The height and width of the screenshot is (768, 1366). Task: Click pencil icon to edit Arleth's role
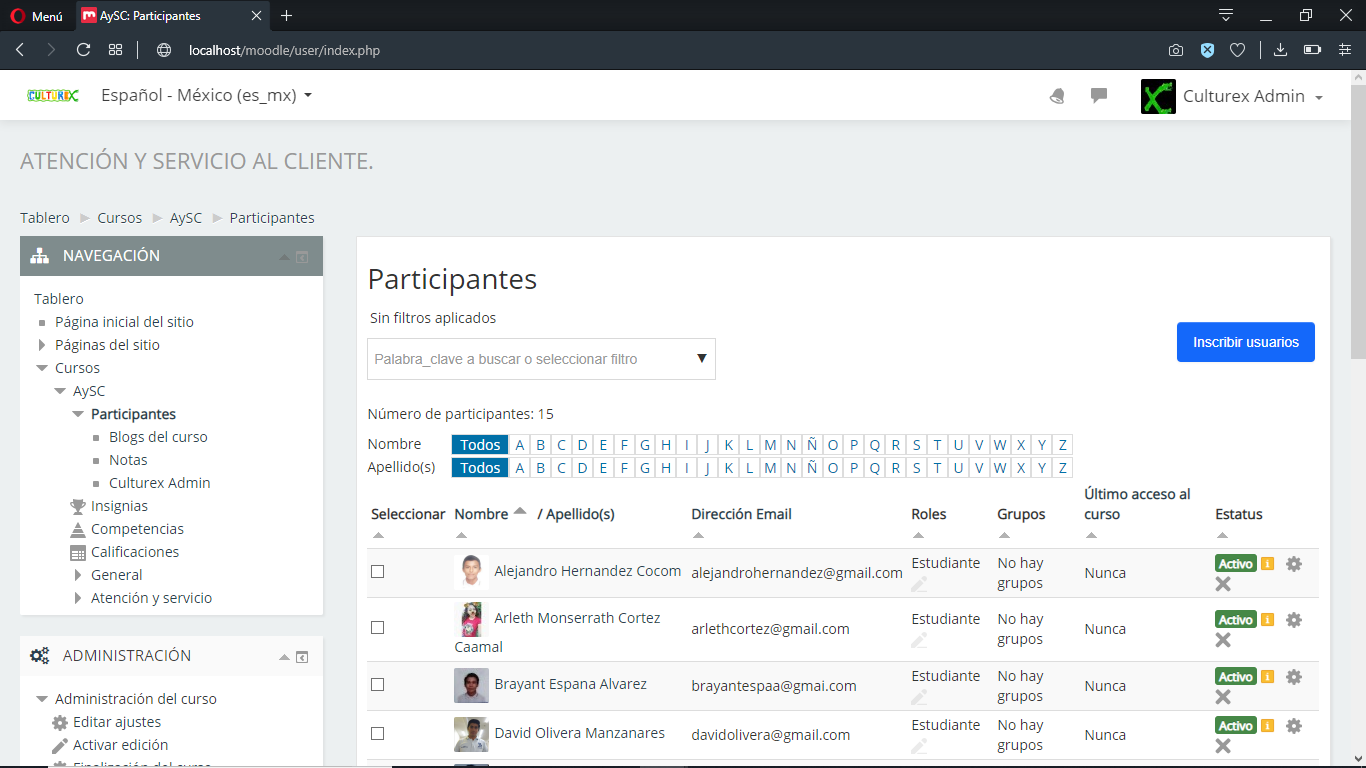[x=919, y=640]
